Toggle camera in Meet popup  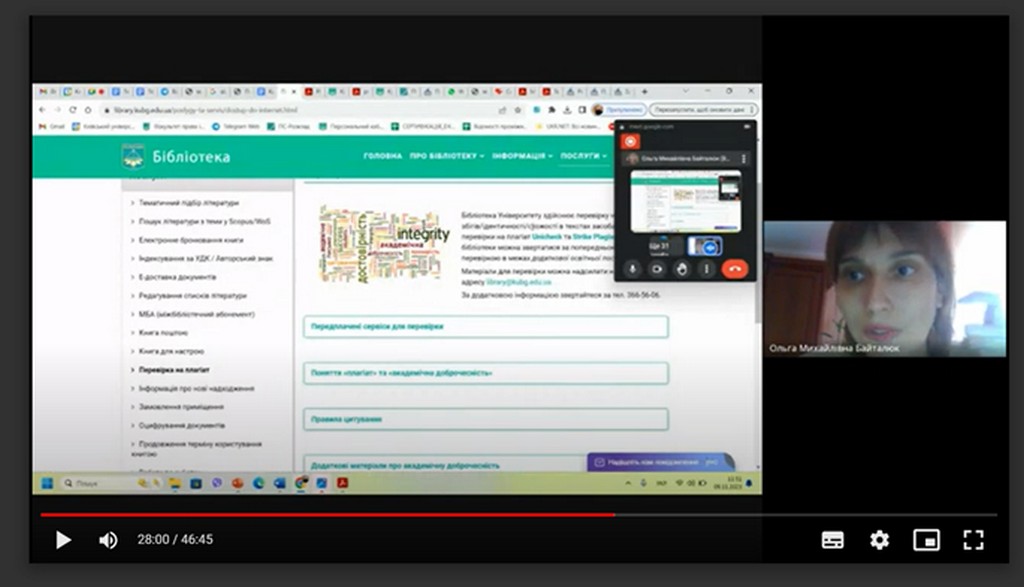(657, 268)
